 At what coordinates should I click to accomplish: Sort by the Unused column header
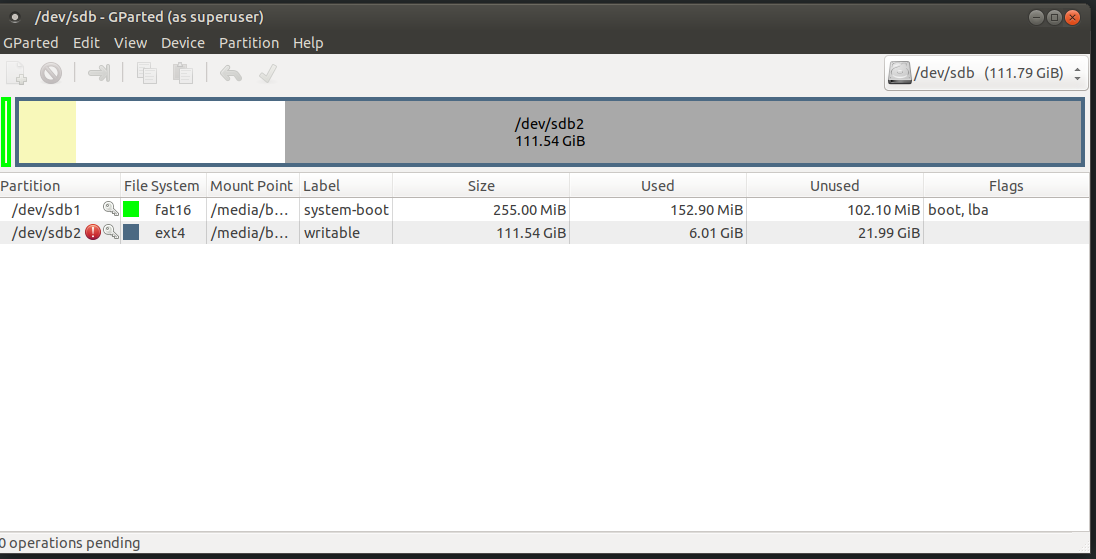[x=835, y=186]
